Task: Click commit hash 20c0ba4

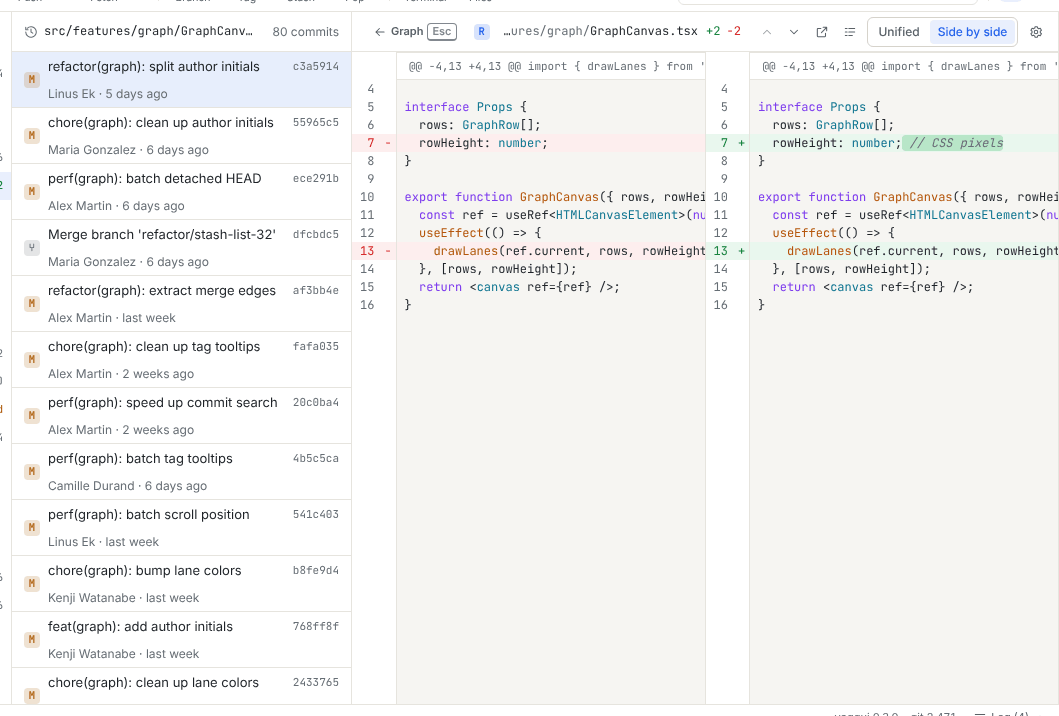Action: coord(315,403)
